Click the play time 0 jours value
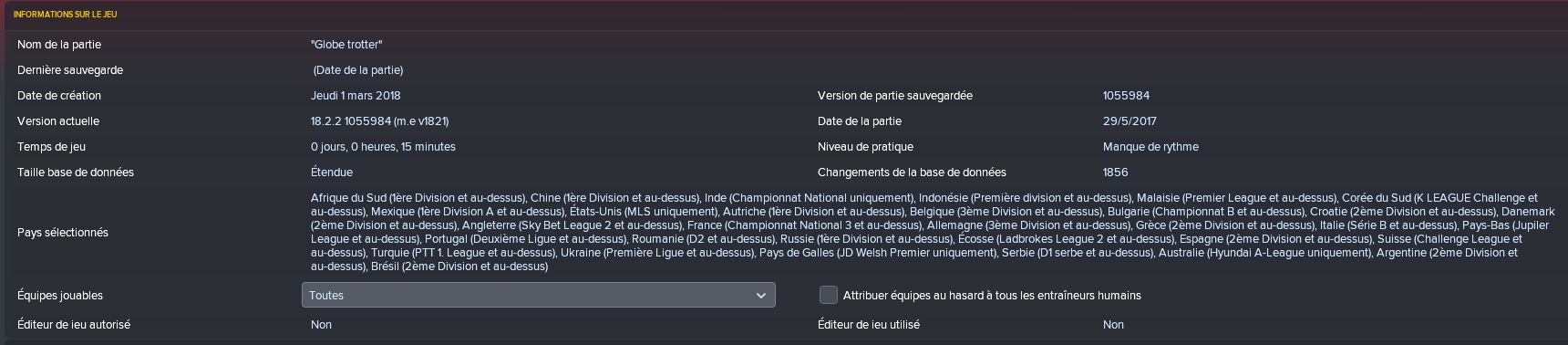 (x=383, y=147)
